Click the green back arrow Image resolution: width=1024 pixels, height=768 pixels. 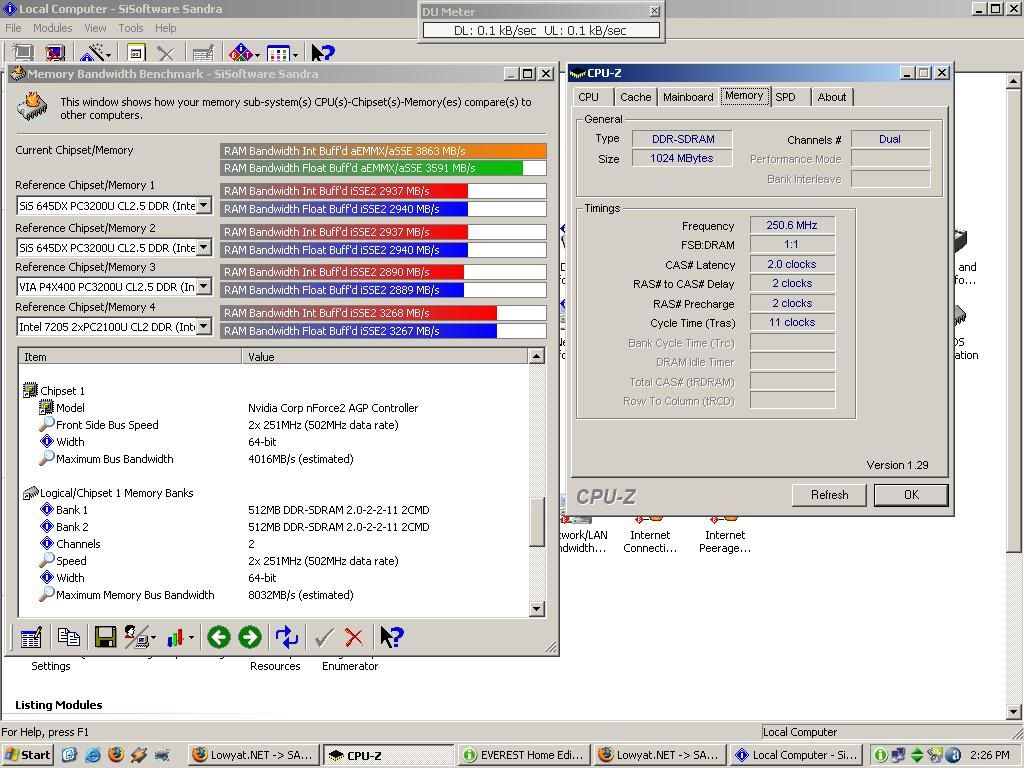[218, 637]
